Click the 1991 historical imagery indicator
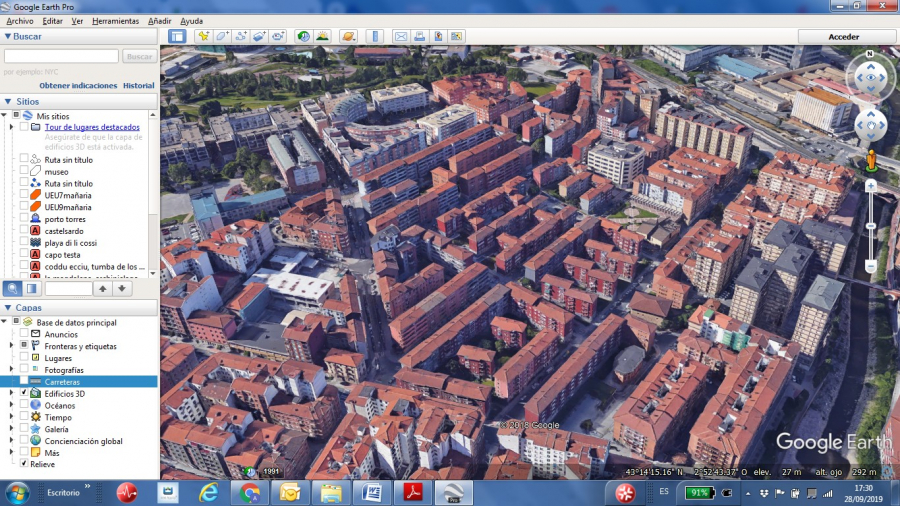Viewport: 900px width, 506px height. point(271,472)
